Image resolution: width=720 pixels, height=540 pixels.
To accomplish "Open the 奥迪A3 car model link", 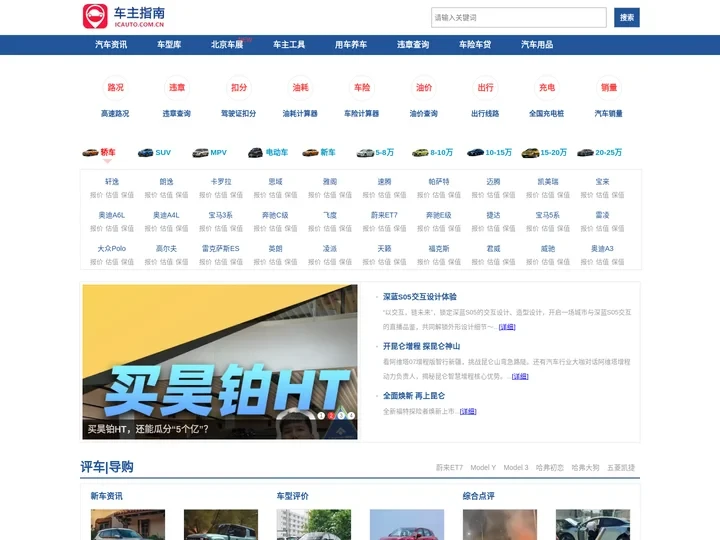I will click(602, 248).
